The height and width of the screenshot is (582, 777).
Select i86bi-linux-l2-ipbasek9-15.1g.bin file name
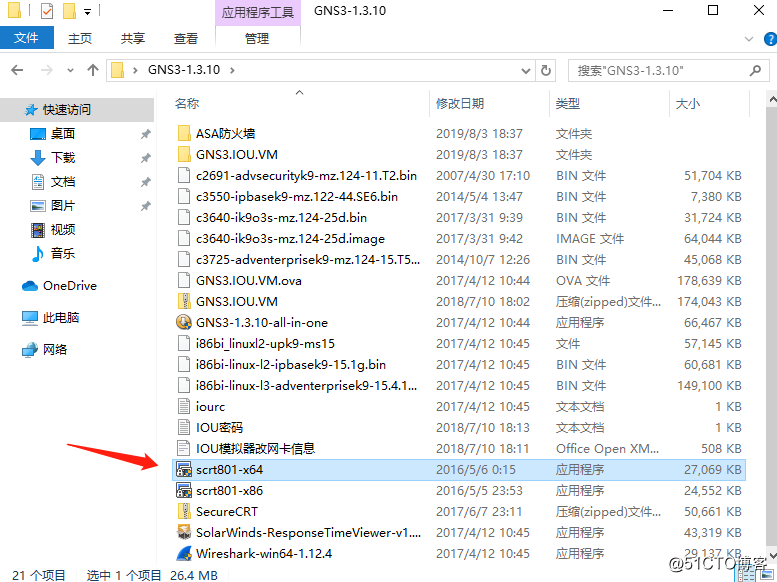(291, 365)
